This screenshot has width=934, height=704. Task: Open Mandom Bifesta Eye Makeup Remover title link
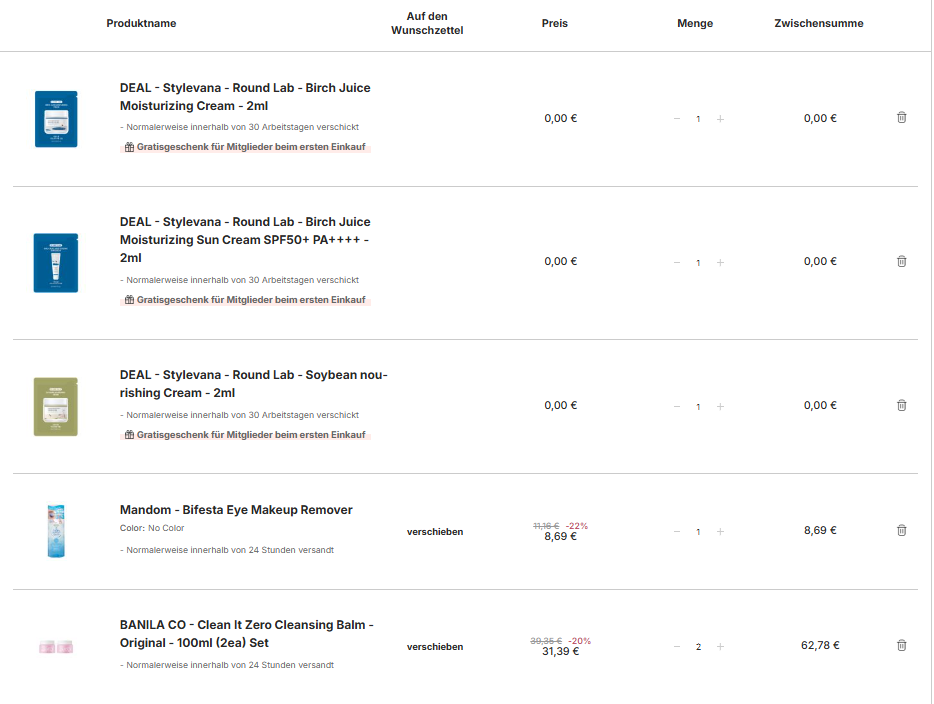tap(236, 510)
